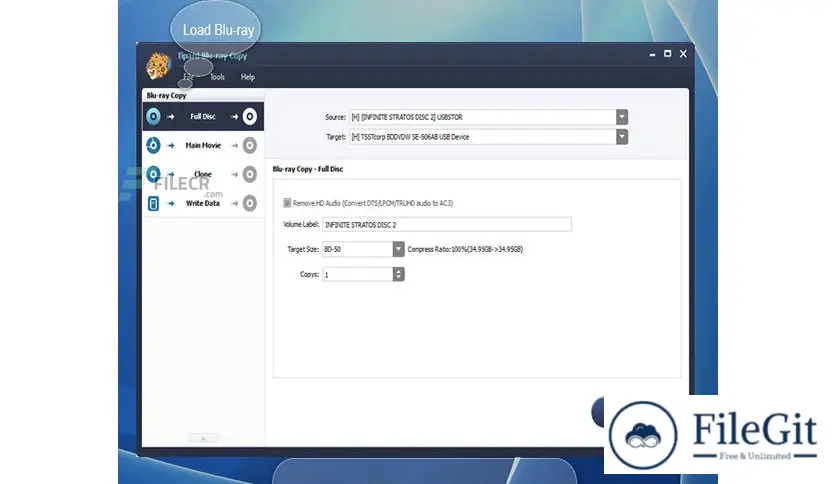Open the Target Size BD-50 dropdown

[x=398, y=249]
